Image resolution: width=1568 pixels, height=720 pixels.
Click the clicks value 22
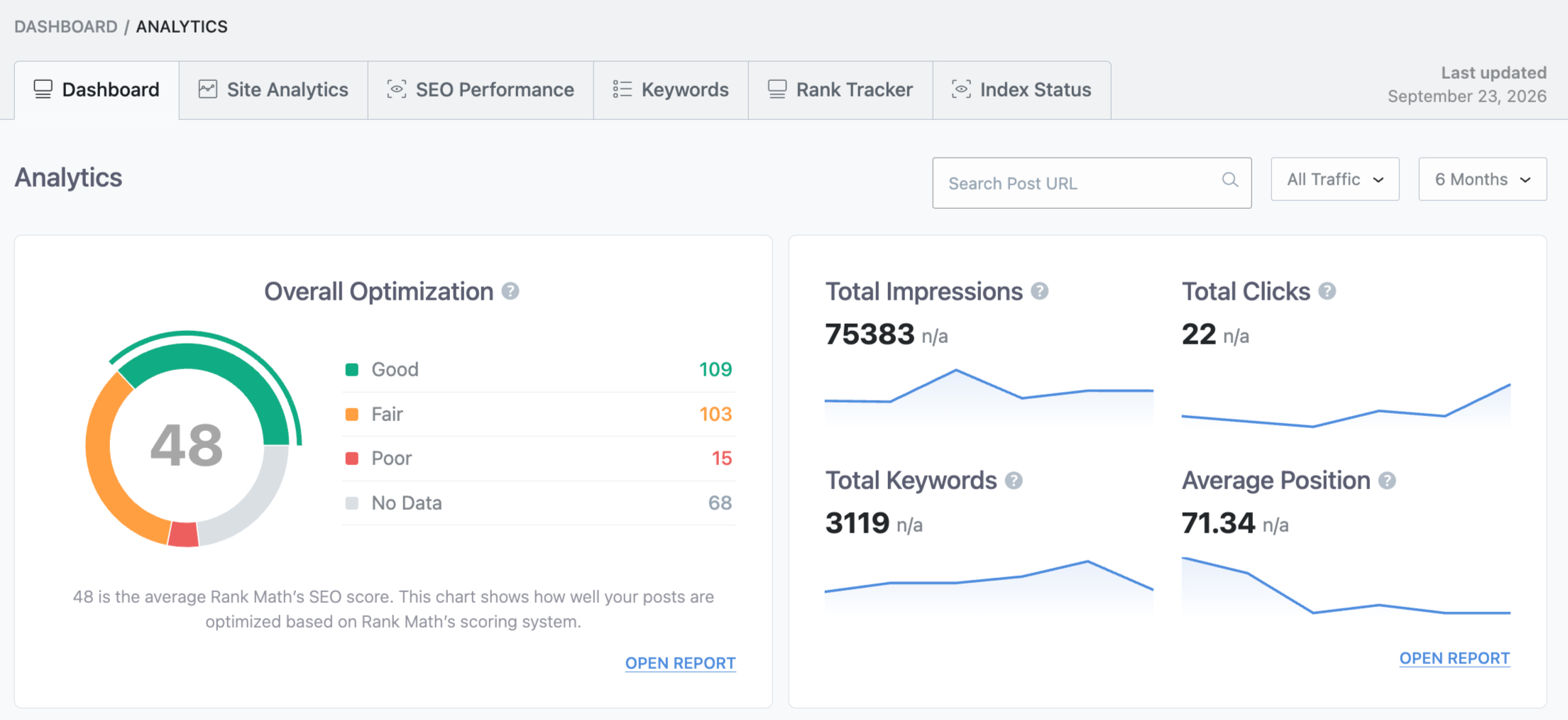tap(1199, 334)
